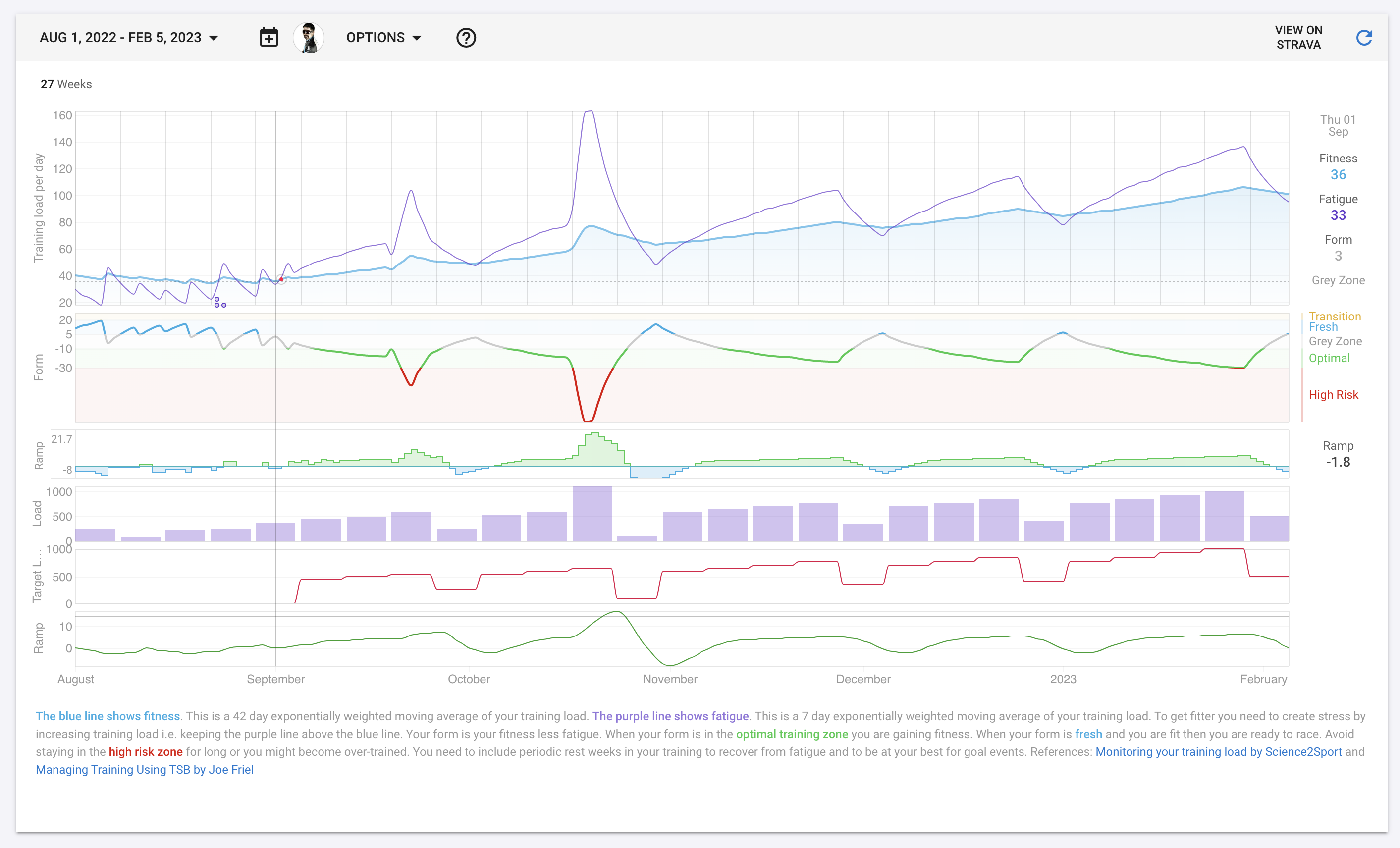
Task: Click the red dot marker on fitness line
Action: [281, 279]
